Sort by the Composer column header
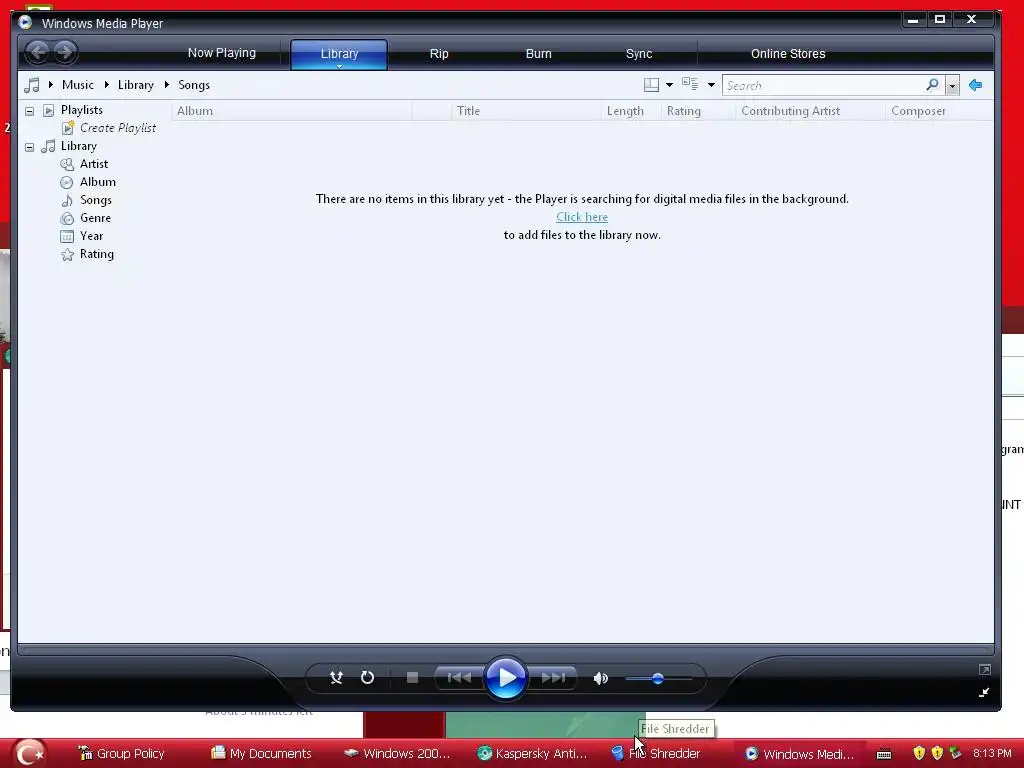 pos(939,111)
